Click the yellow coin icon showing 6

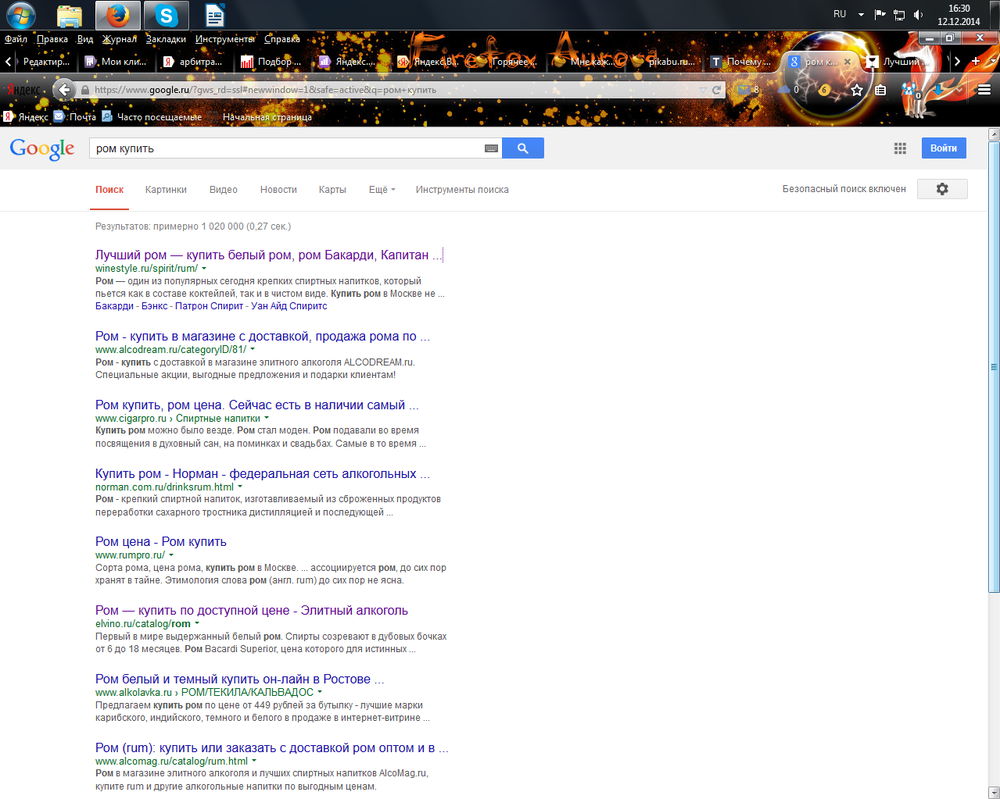click(x=824, y=90)
